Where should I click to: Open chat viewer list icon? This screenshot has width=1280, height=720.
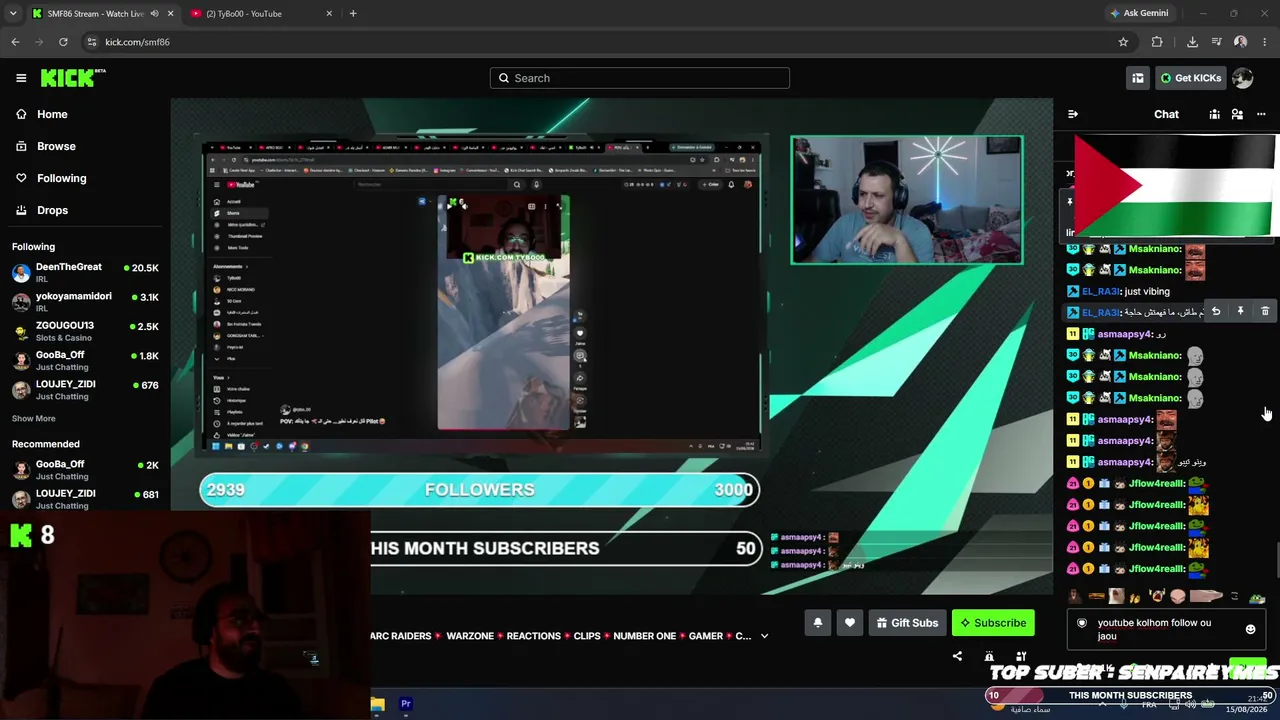pyautogui.click(x=1237, y=115)
